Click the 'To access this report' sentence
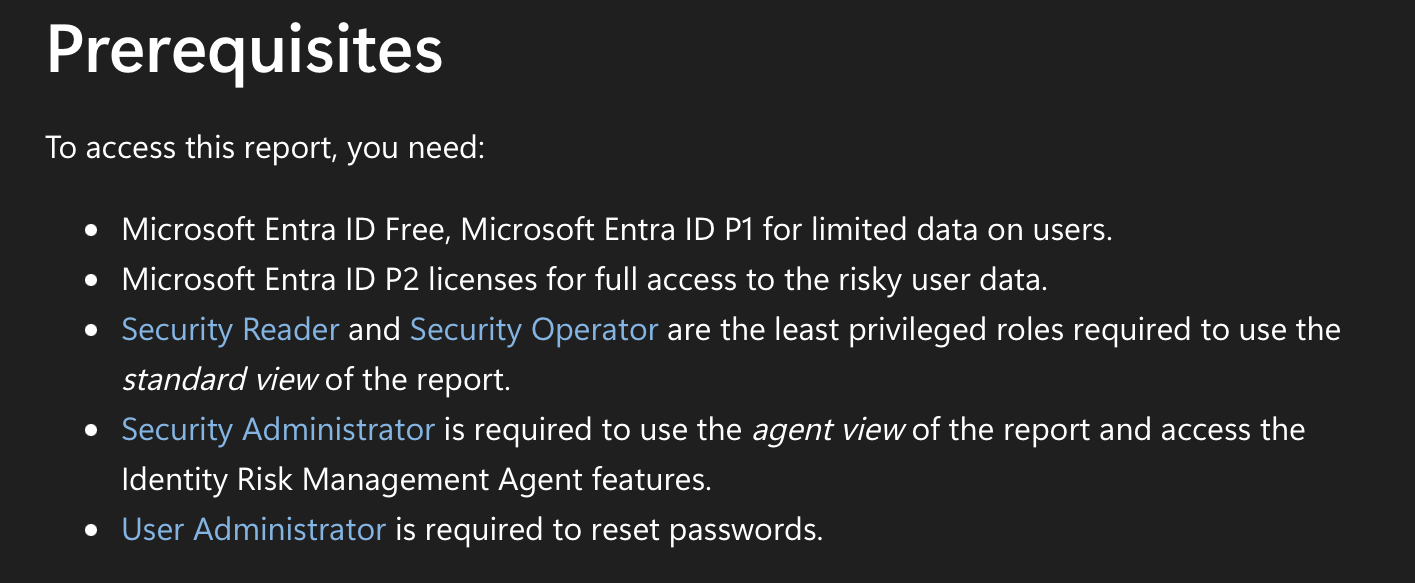The image size is (1415, 583). (265, 148)
